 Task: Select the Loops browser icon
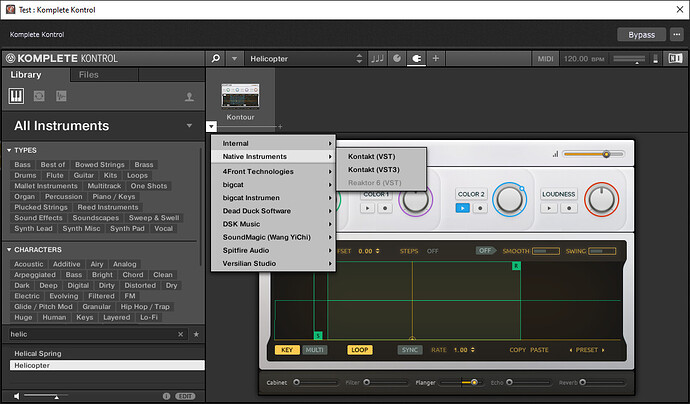[39, 96]
